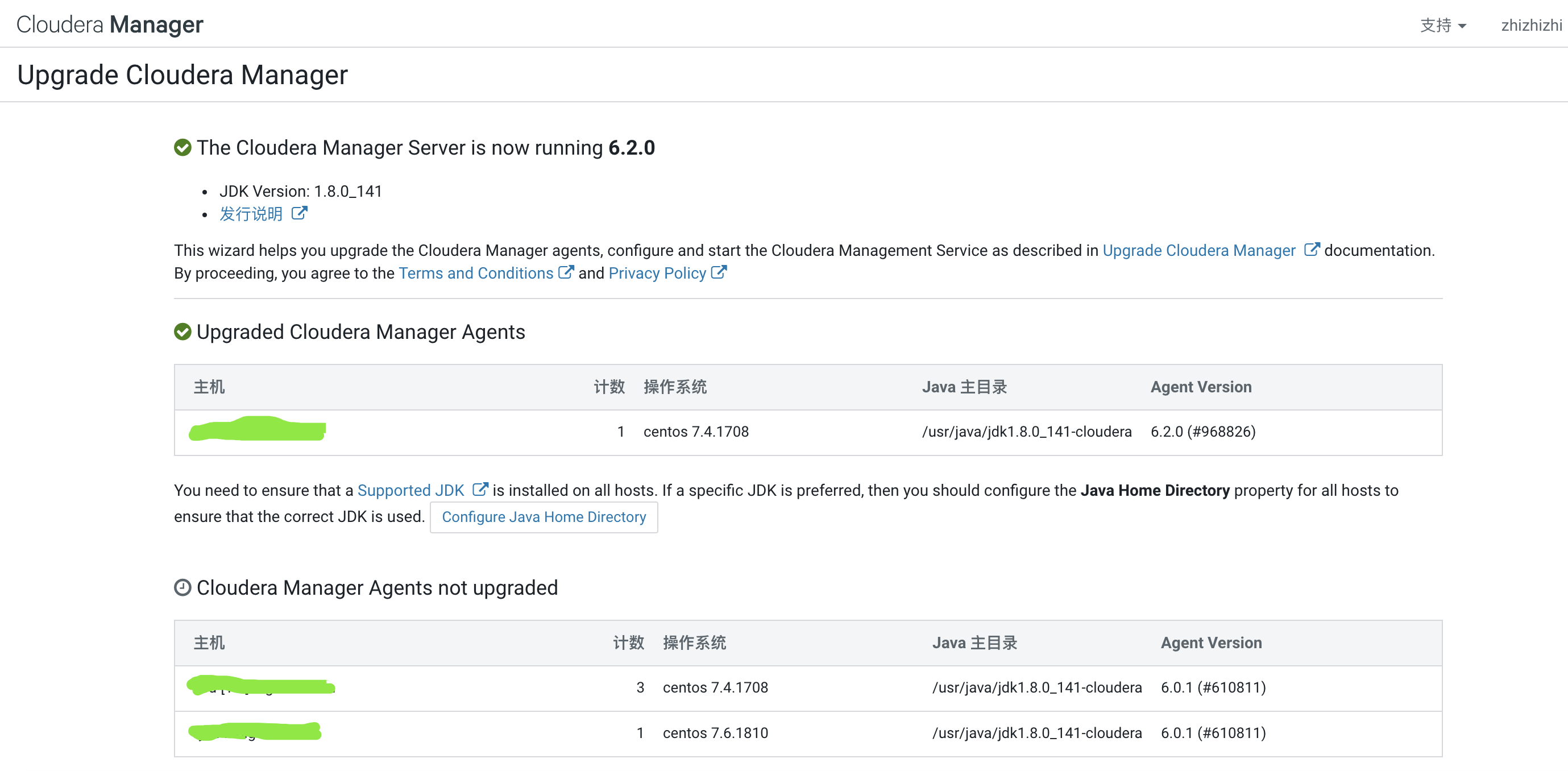Click redacted host name in centos 7.6.1810 row
Image resolution: width=1568 pixels, height=771 pixels.
coord(255,731)
